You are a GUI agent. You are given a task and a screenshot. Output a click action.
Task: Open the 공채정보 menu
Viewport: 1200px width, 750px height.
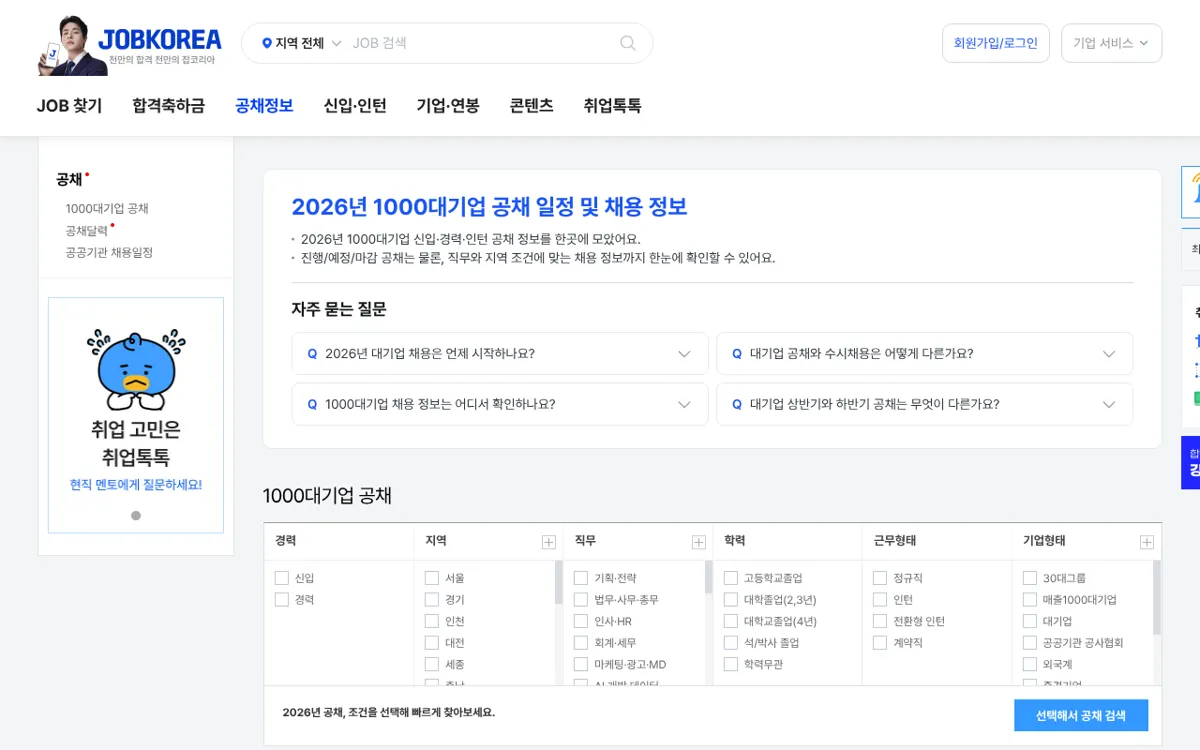pos(264,105)
